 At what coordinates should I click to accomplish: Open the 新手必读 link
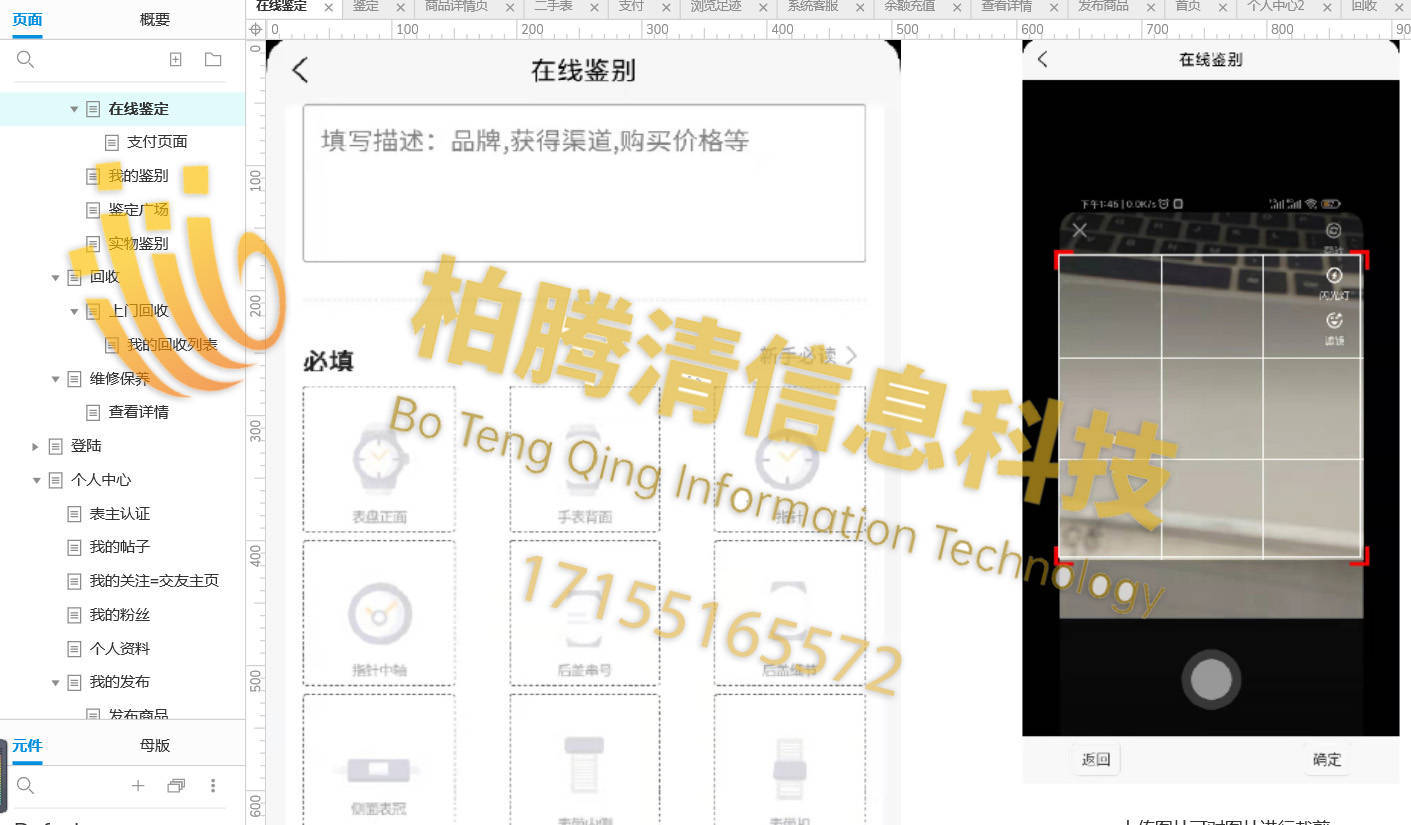807,355
